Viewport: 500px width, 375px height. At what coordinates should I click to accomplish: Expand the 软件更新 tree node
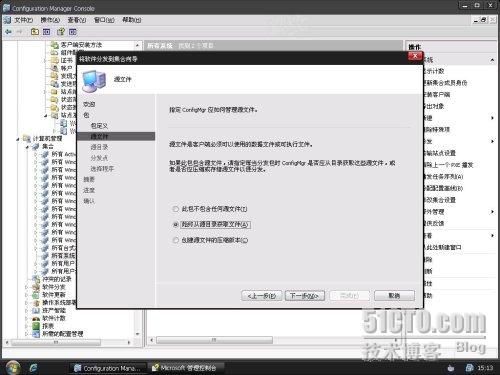(x=27, y=295)
